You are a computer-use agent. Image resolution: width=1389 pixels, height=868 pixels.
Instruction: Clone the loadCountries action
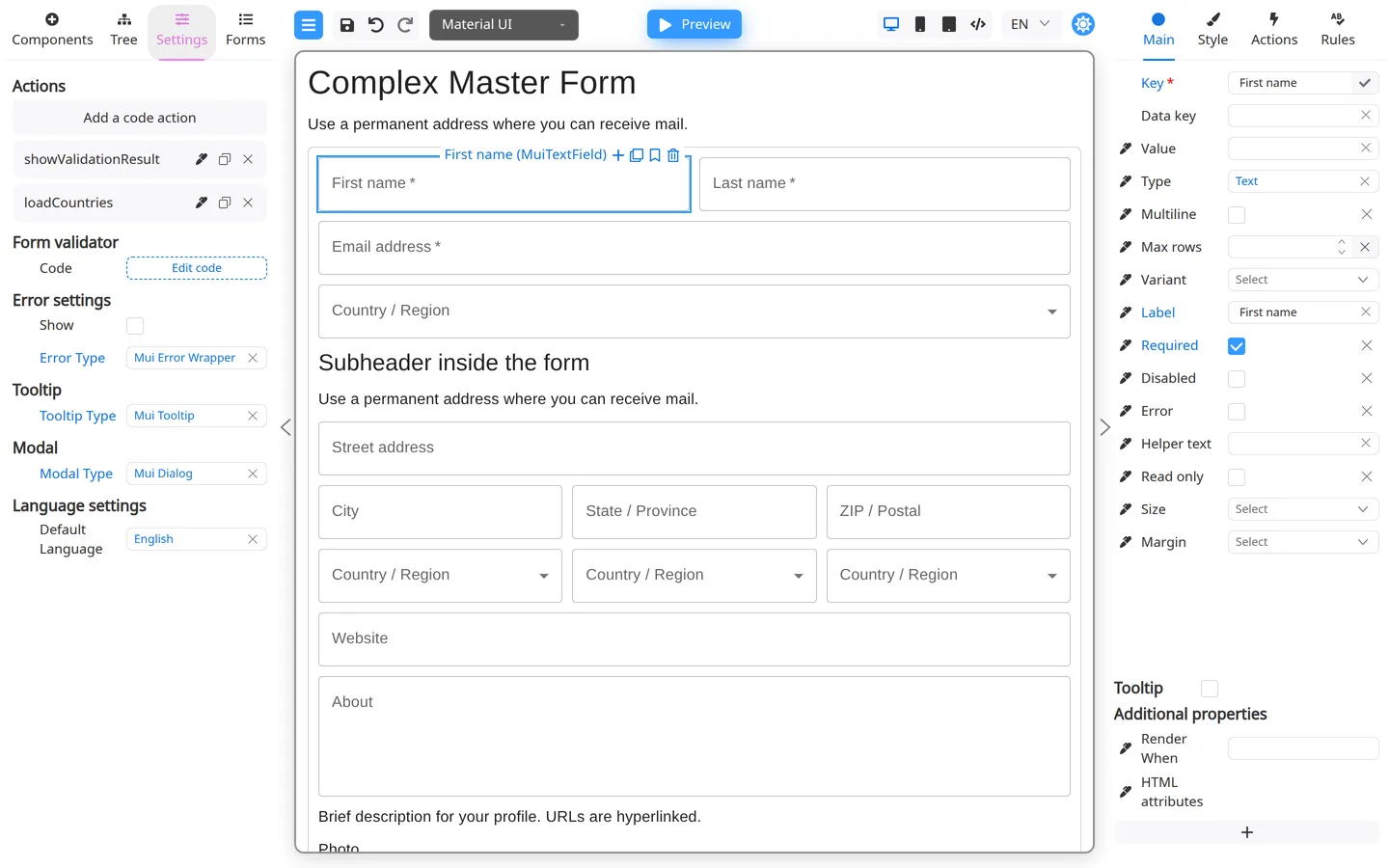225,203
